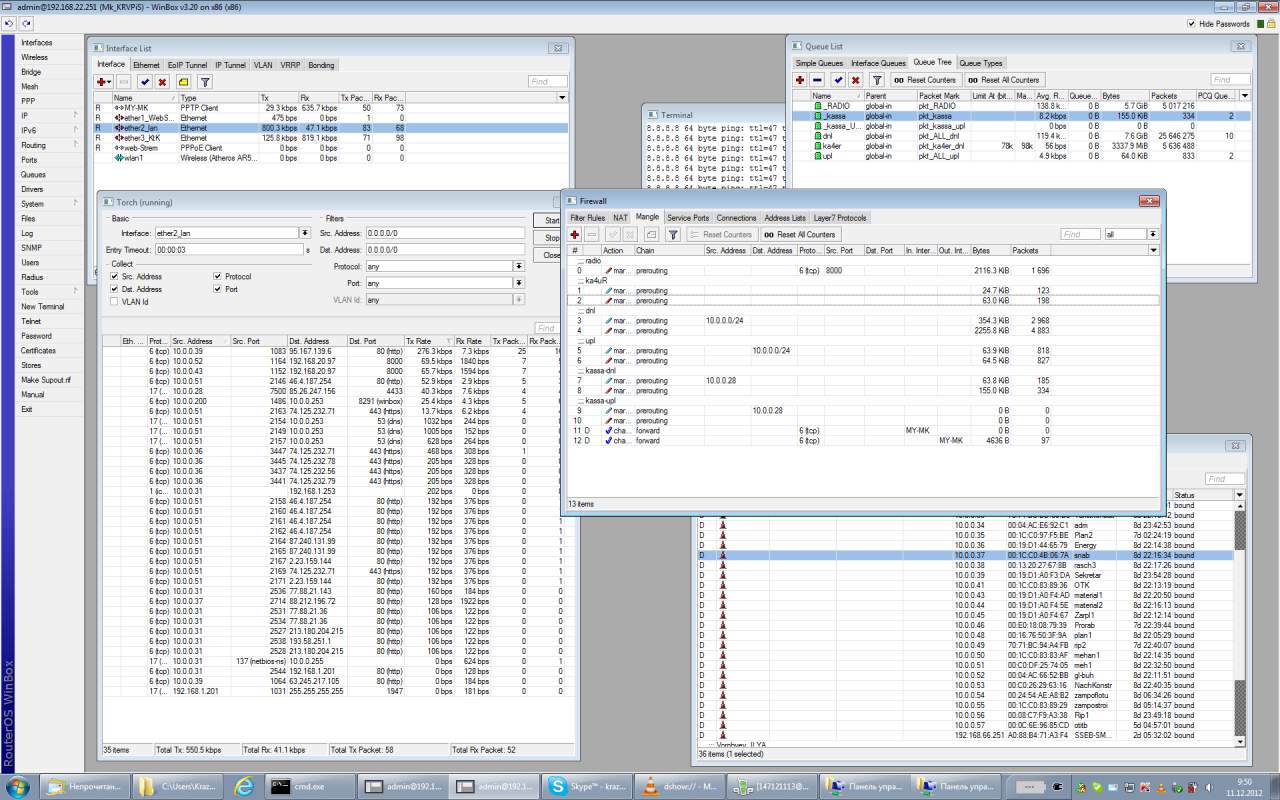Uncheck the Src. Address collect checkbox
Image resolution: width=1280 pixels, height=800 pixels.
point(114,277)
